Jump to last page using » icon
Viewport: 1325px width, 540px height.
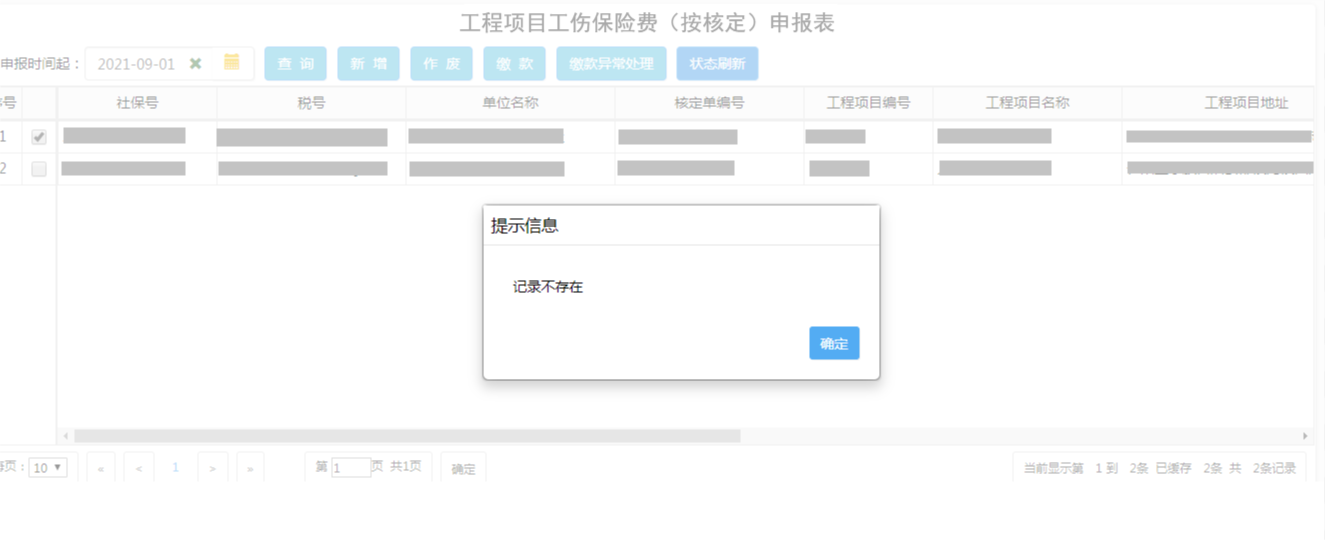tap(250, 468)
